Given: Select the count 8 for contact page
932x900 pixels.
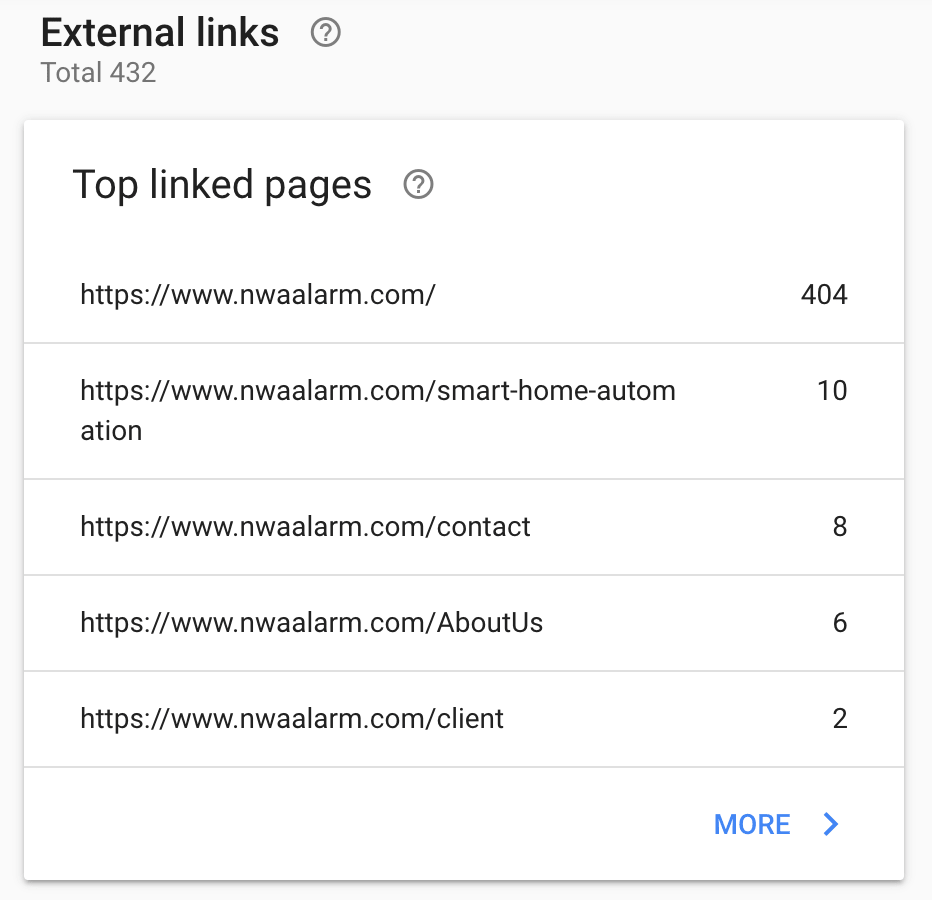Looking at the screenshot, I should [x=840, y=526].
